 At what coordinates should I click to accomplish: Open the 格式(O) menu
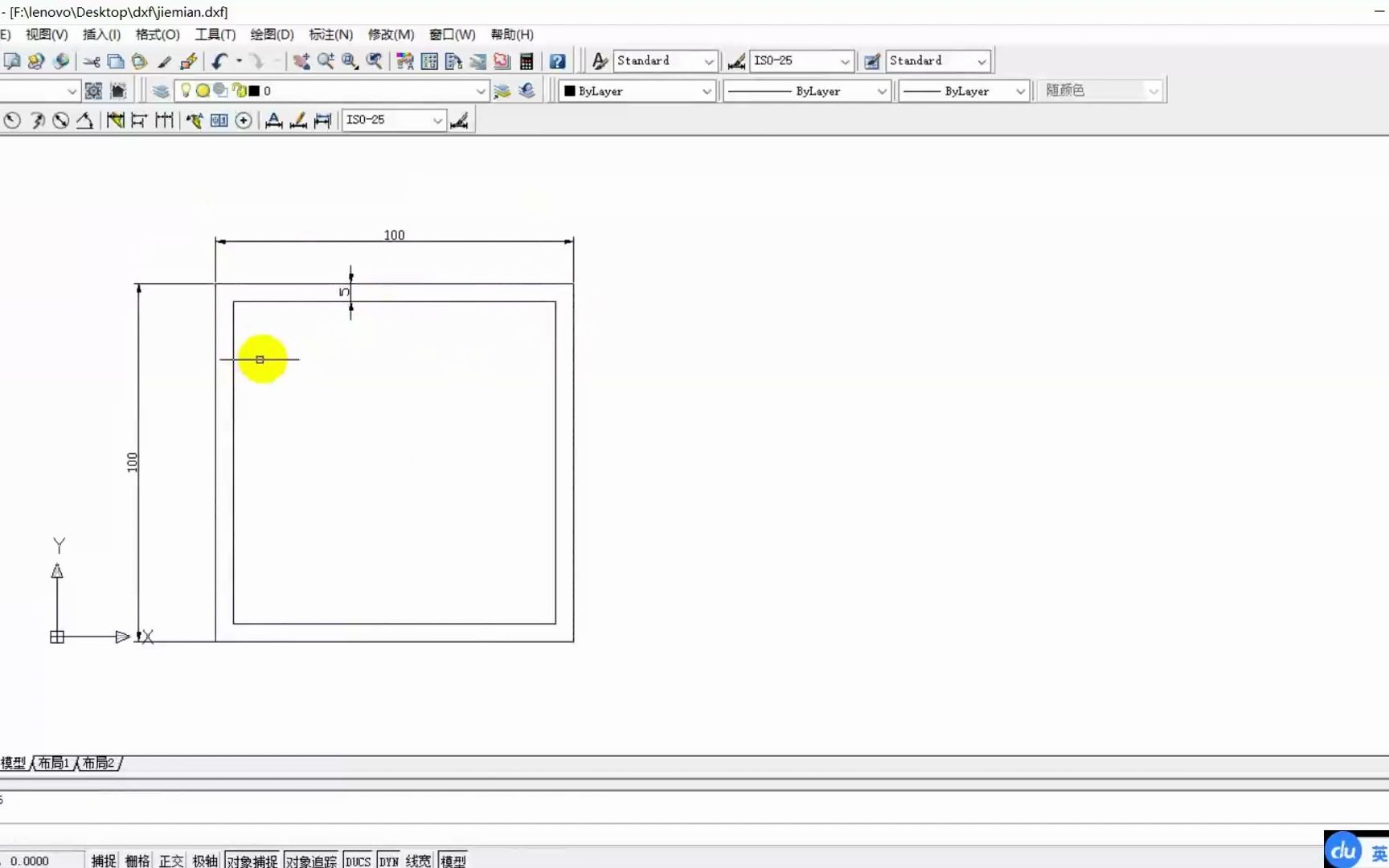158,35
